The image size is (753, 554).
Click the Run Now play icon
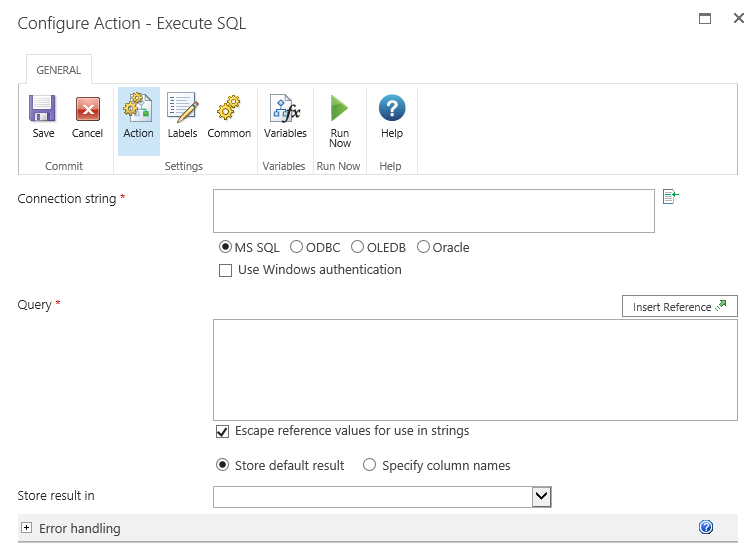click(x=340, y=110)
